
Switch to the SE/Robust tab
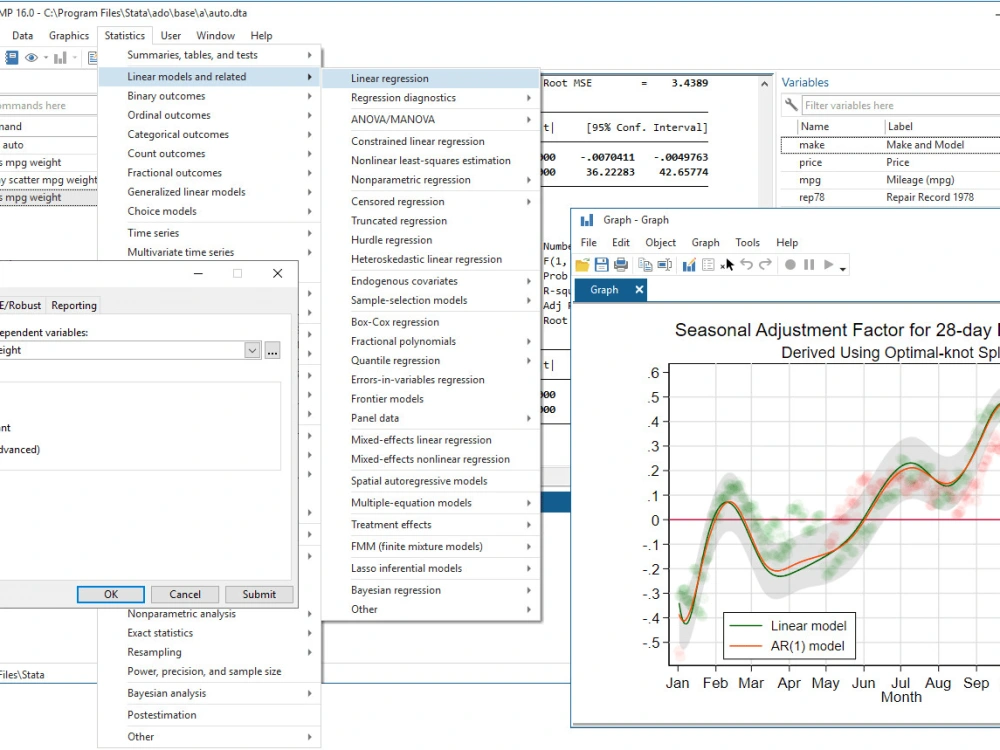pos(20,305)
